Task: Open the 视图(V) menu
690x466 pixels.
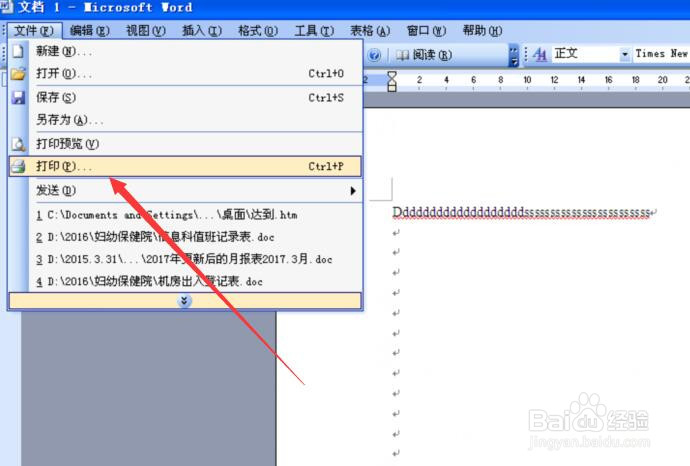Action: (146, 31)
